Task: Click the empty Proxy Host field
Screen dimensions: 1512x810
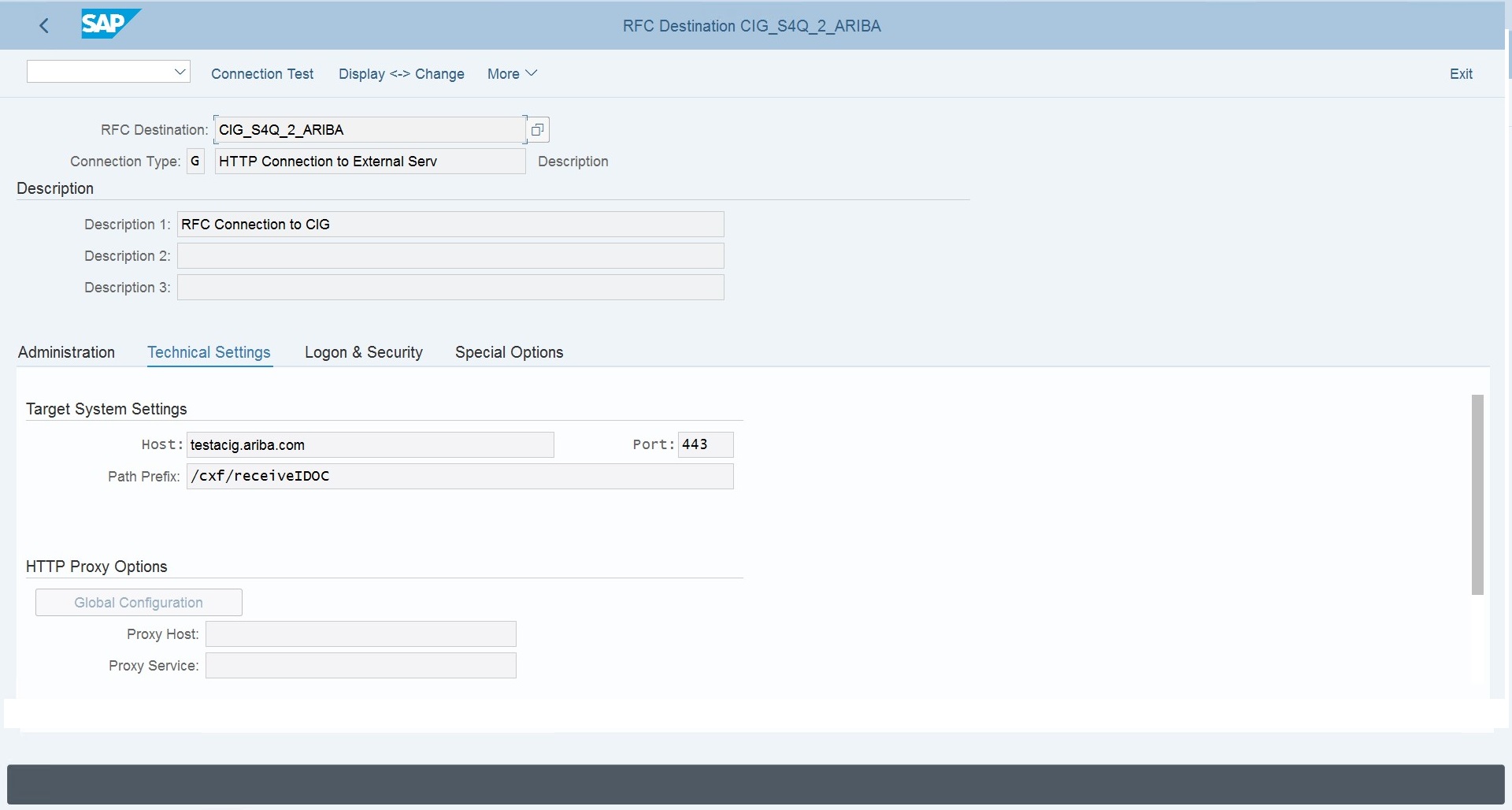Action: (x=360, y=634)
